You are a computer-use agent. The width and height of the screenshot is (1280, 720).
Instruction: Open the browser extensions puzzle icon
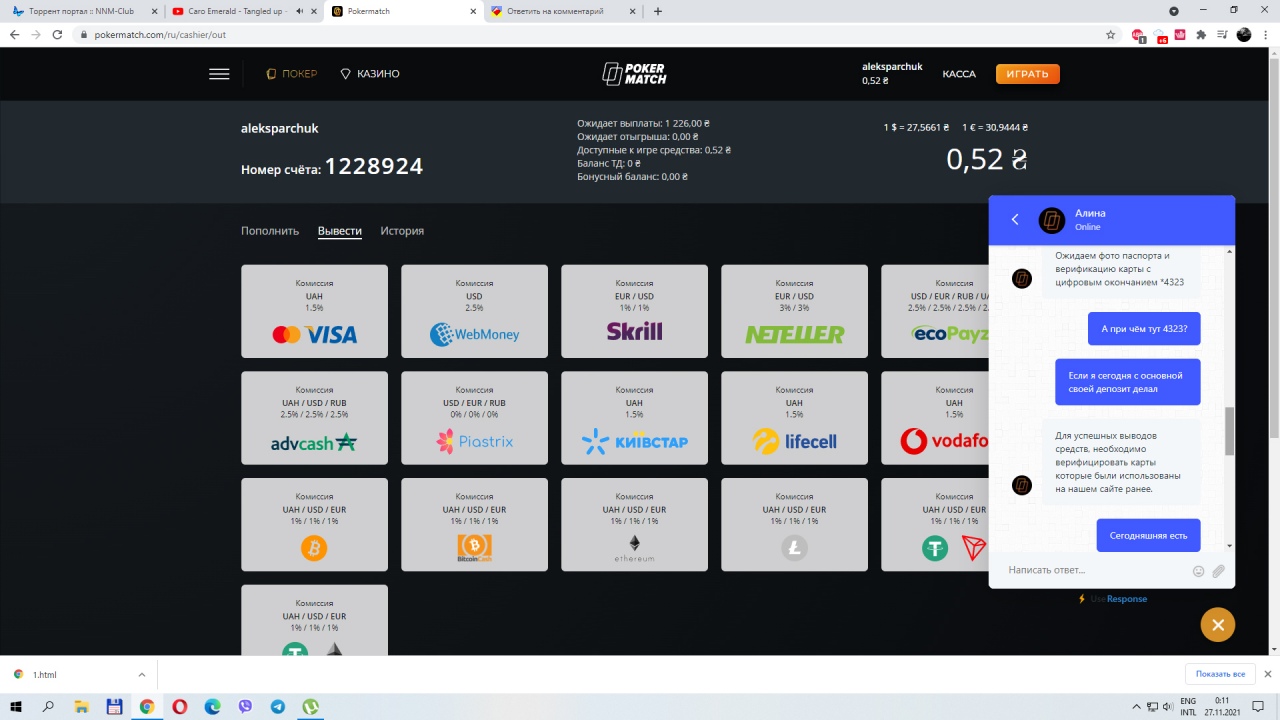(x=1201, y=34)
